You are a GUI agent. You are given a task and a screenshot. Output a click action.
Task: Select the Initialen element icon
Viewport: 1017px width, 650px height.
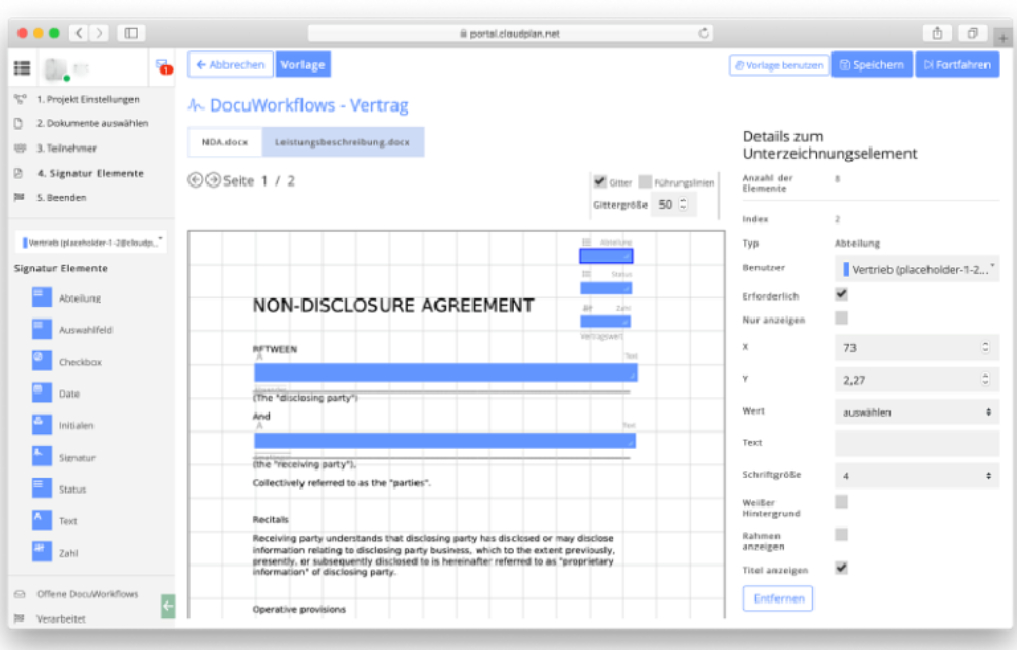pyautogui.click(x=42, y=424)
